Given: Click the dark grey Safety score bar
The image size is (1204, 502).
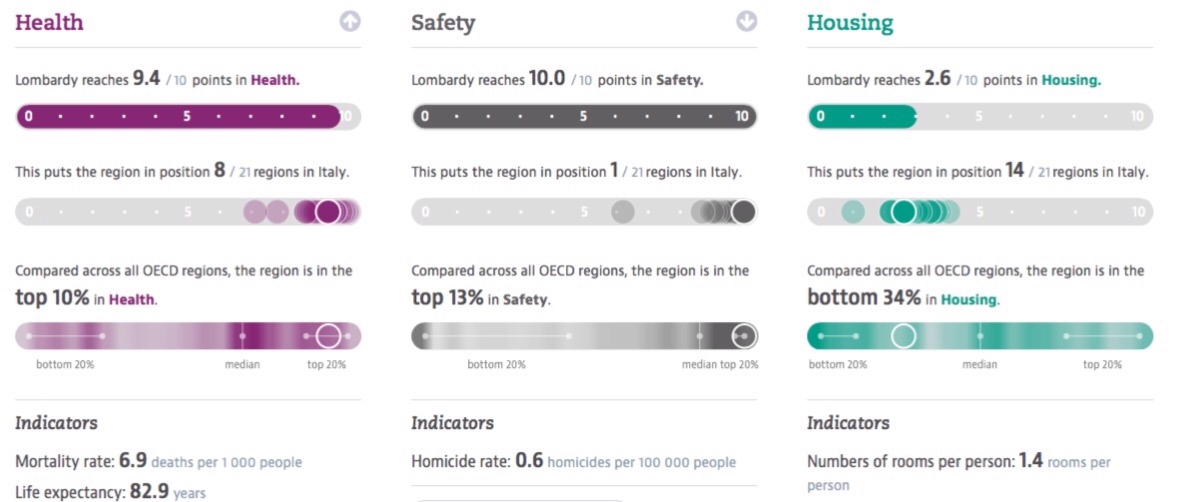Looking at the screenshot, I should click(584, 117).
